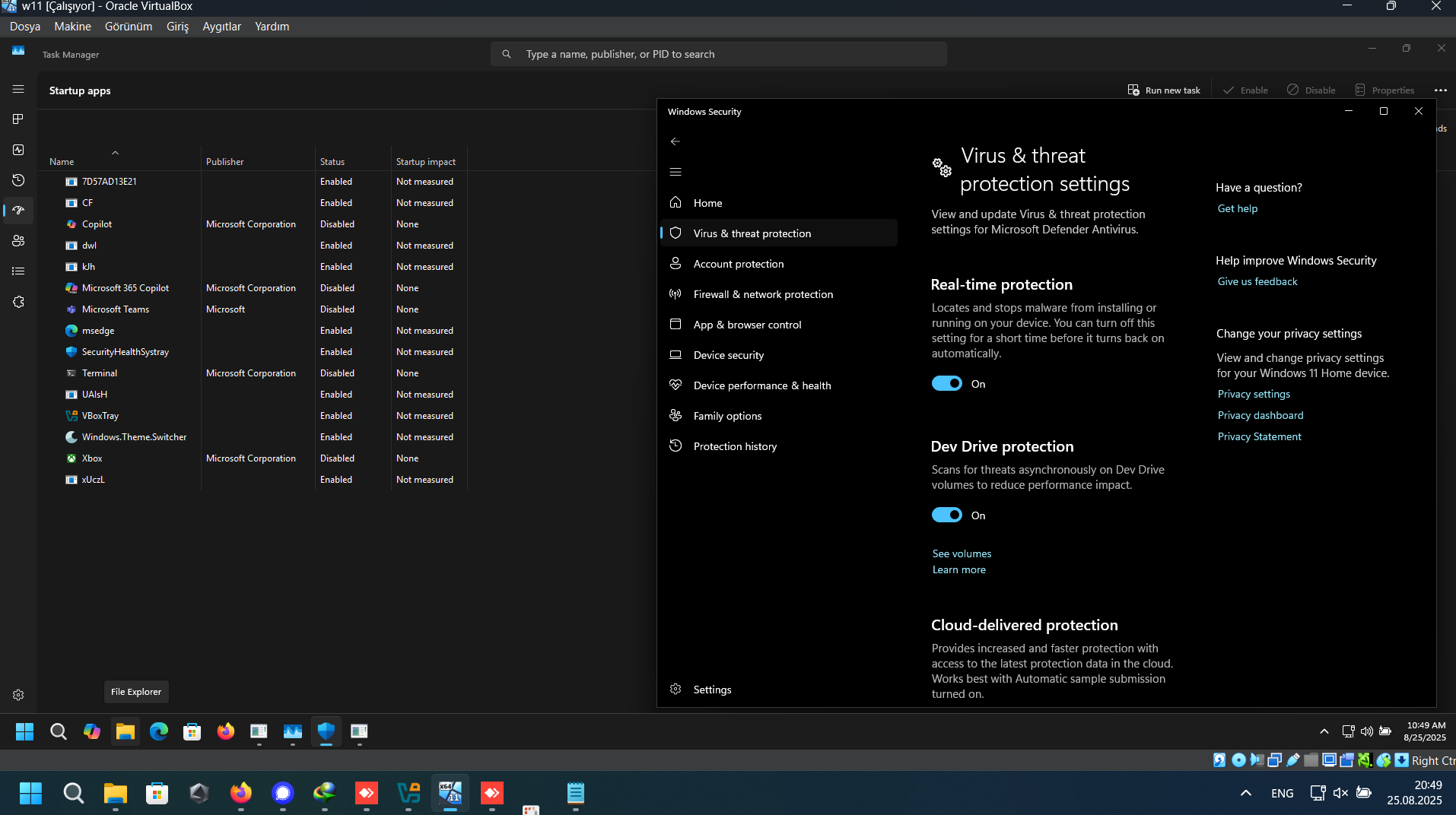Open Task Manager hamburger navigation menu
The image size is (1456, 815).
pyautogui.click(x=18, y=89)
